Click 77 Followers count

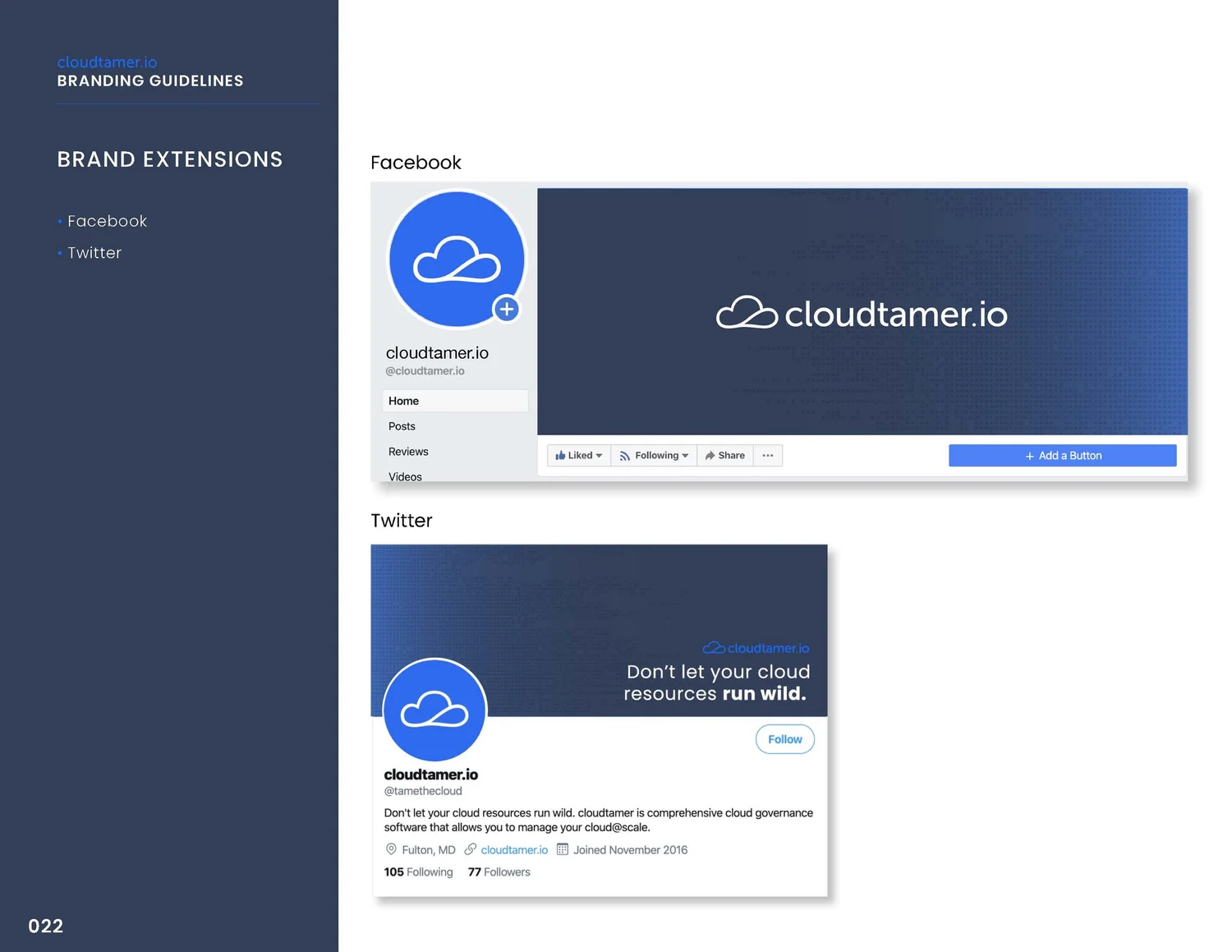pos(499,872)
